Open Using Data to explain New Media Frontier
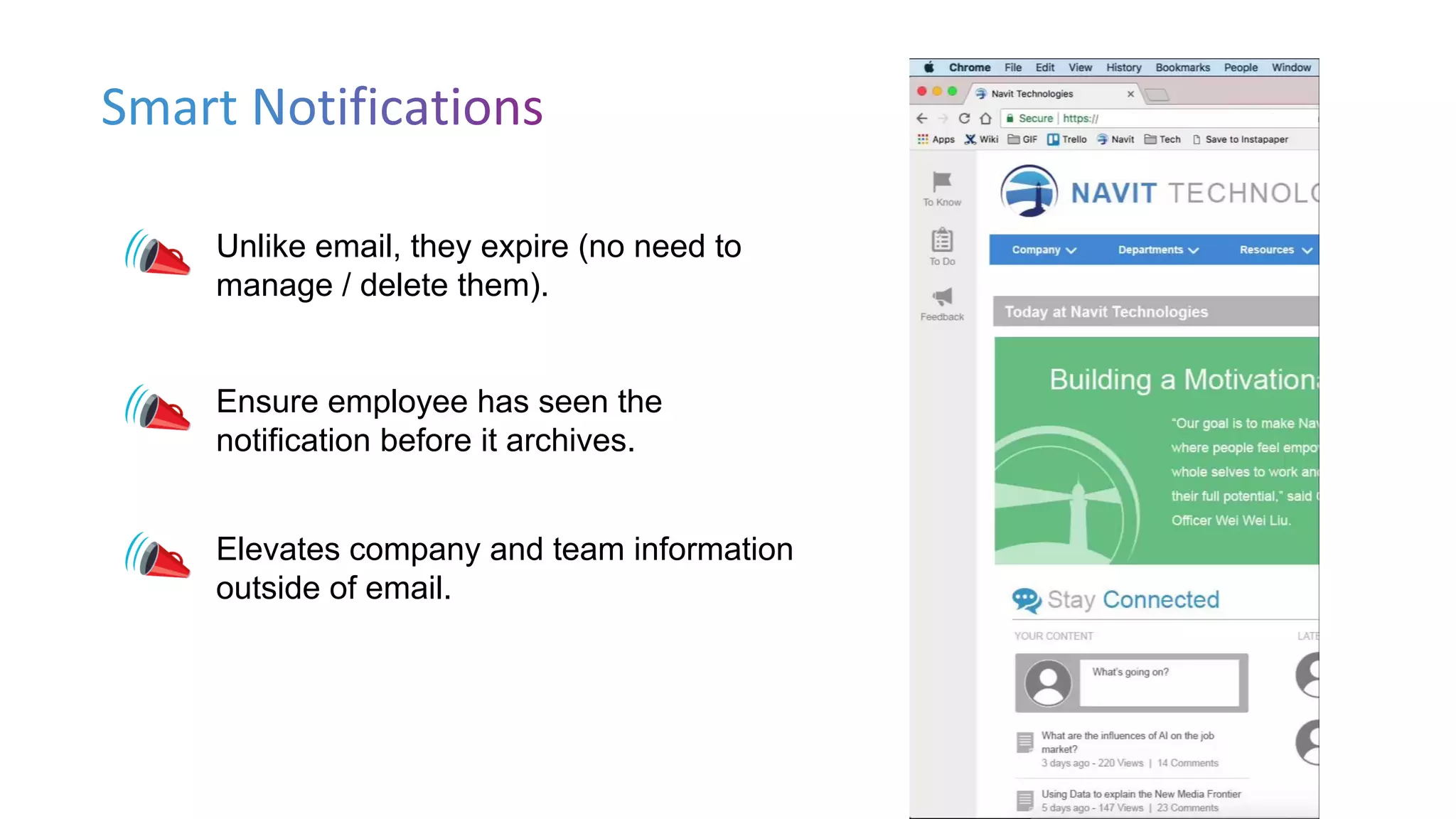This screenshot has height=819, width=1456. [1141, 793]
